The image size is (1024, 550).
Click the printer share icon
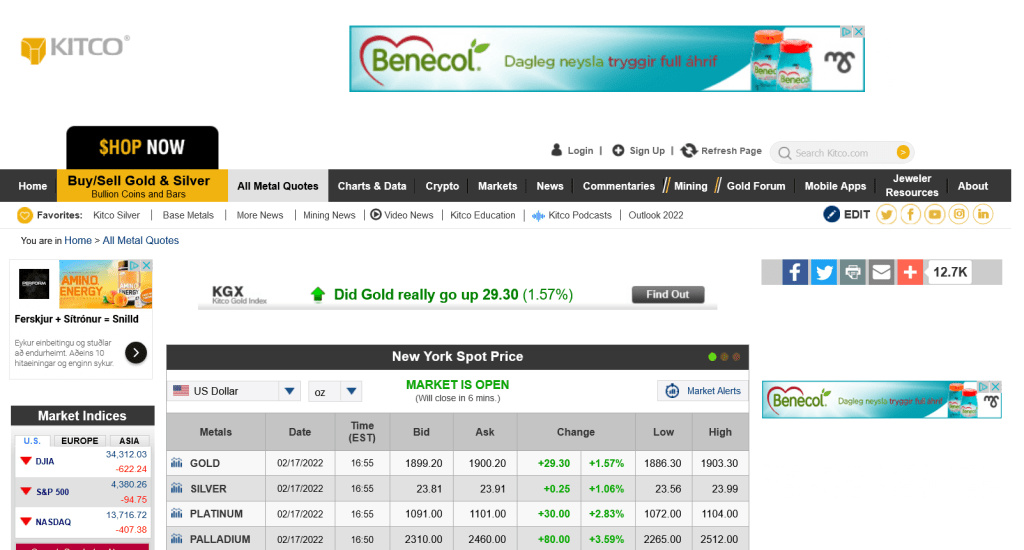point(853,272)
